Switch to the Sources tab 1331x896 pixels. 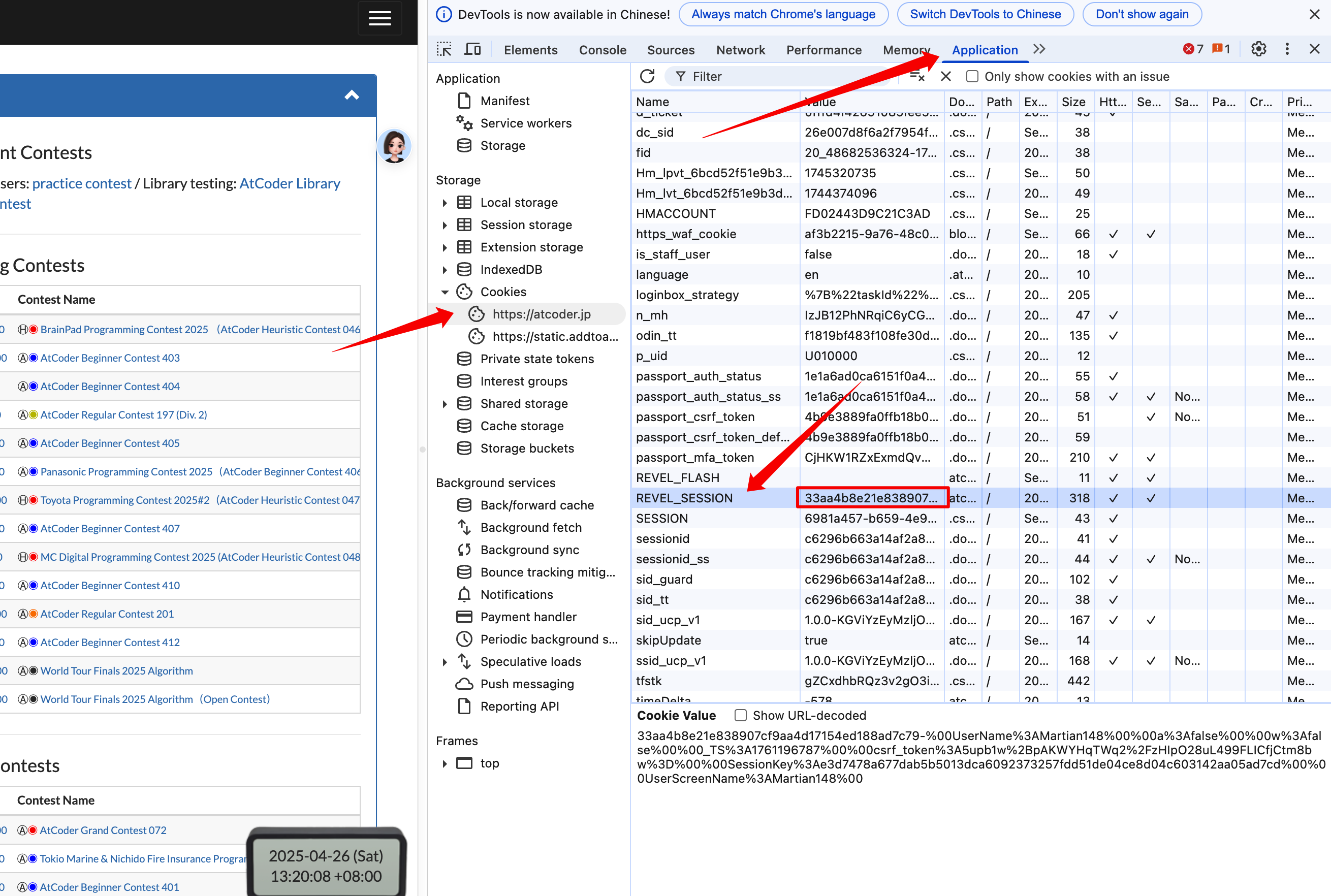[671, 50]
